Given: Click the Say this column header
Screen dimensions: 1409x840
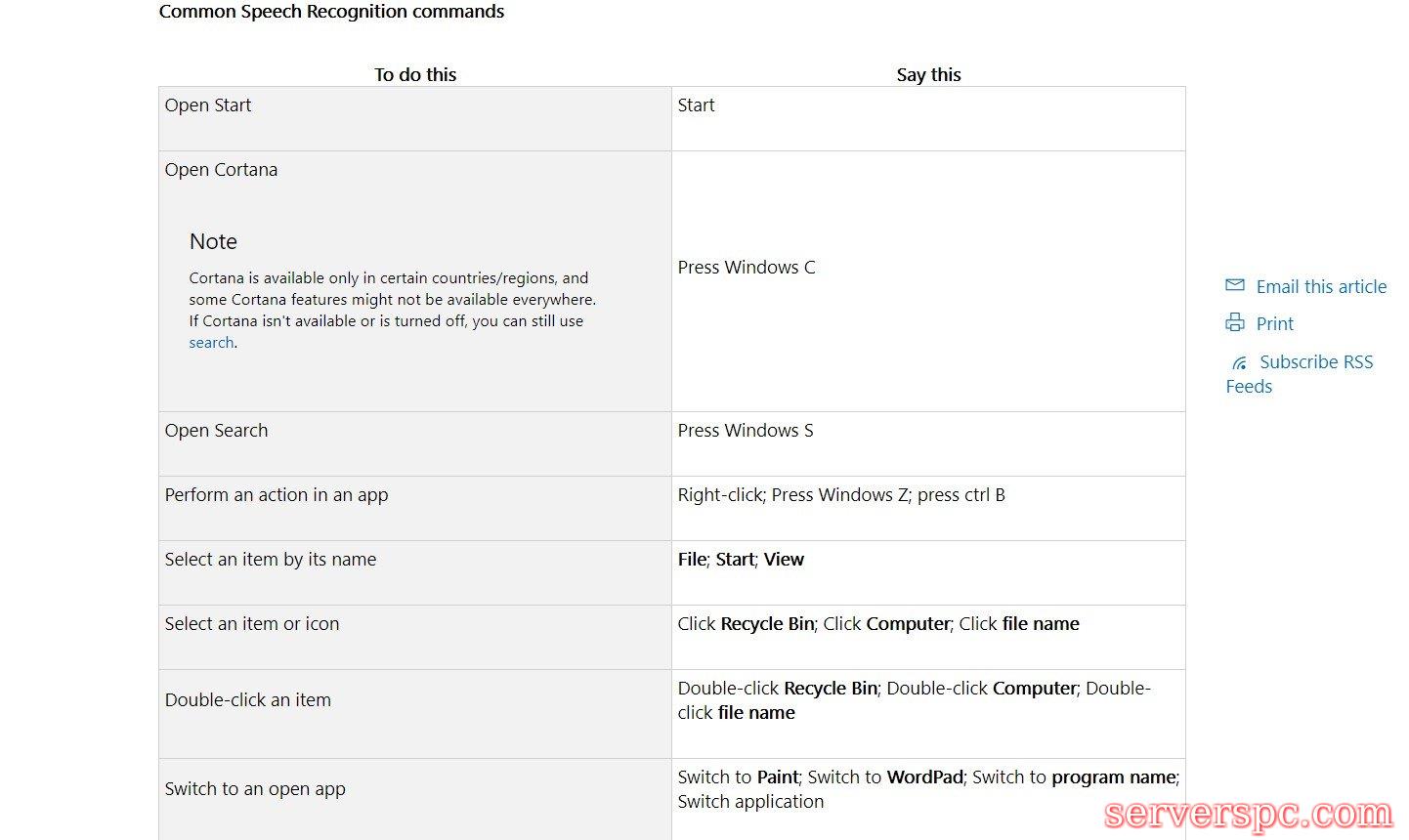Looking at the screenshot, I should point(928,74).
